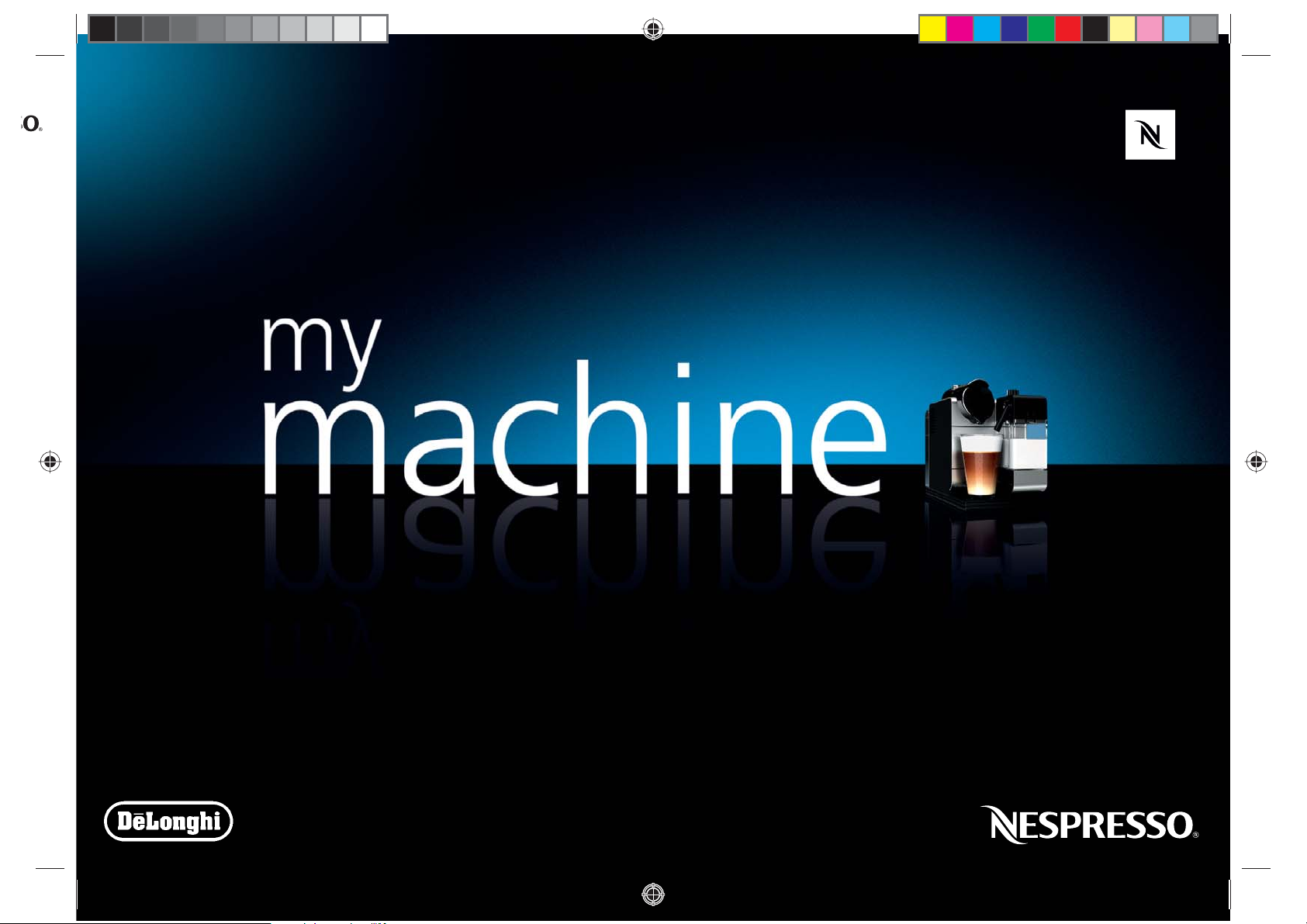Click the bottom center registration mark
1307x924 pixels.
(653, 895)
